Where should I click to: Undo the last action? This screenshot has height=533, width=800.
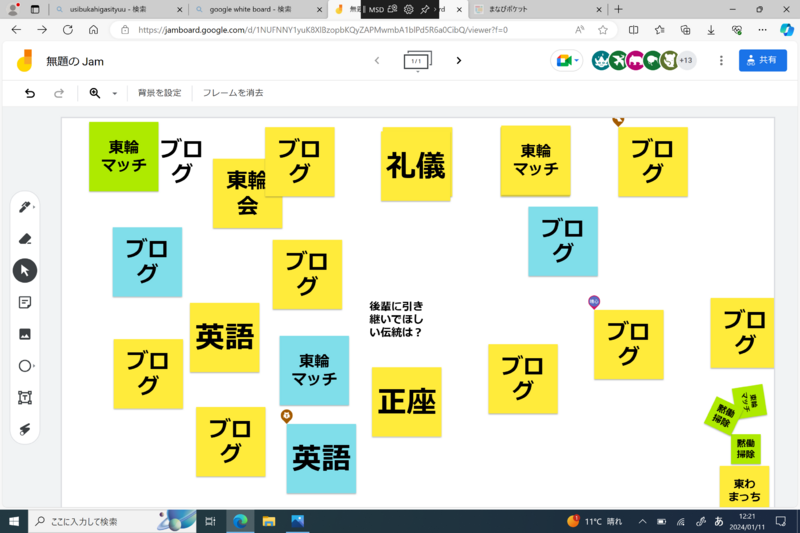point(30,93)
